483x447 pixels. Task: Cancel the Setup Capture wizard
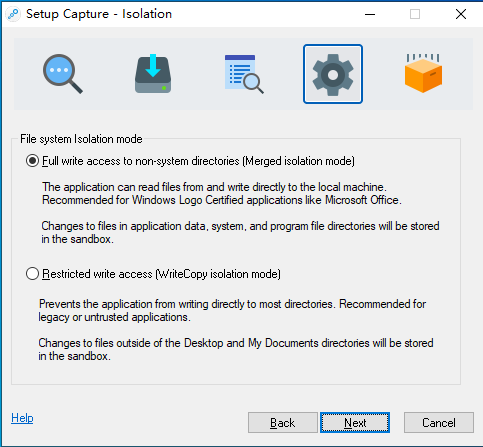(439, 423)
